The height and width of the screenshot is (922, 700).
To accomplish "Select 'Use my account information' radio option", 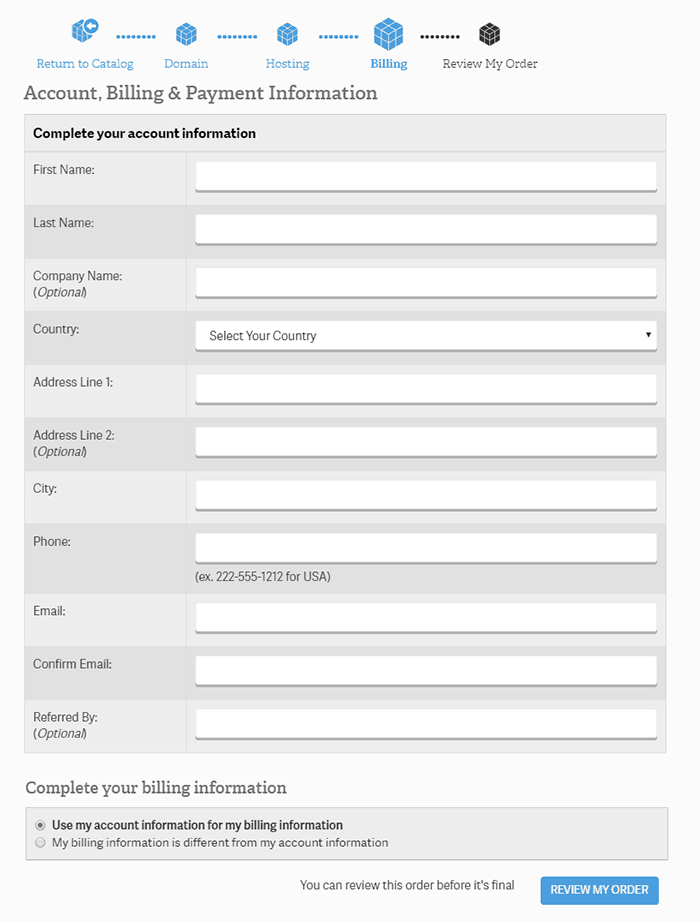I will [x=40, y=826].
